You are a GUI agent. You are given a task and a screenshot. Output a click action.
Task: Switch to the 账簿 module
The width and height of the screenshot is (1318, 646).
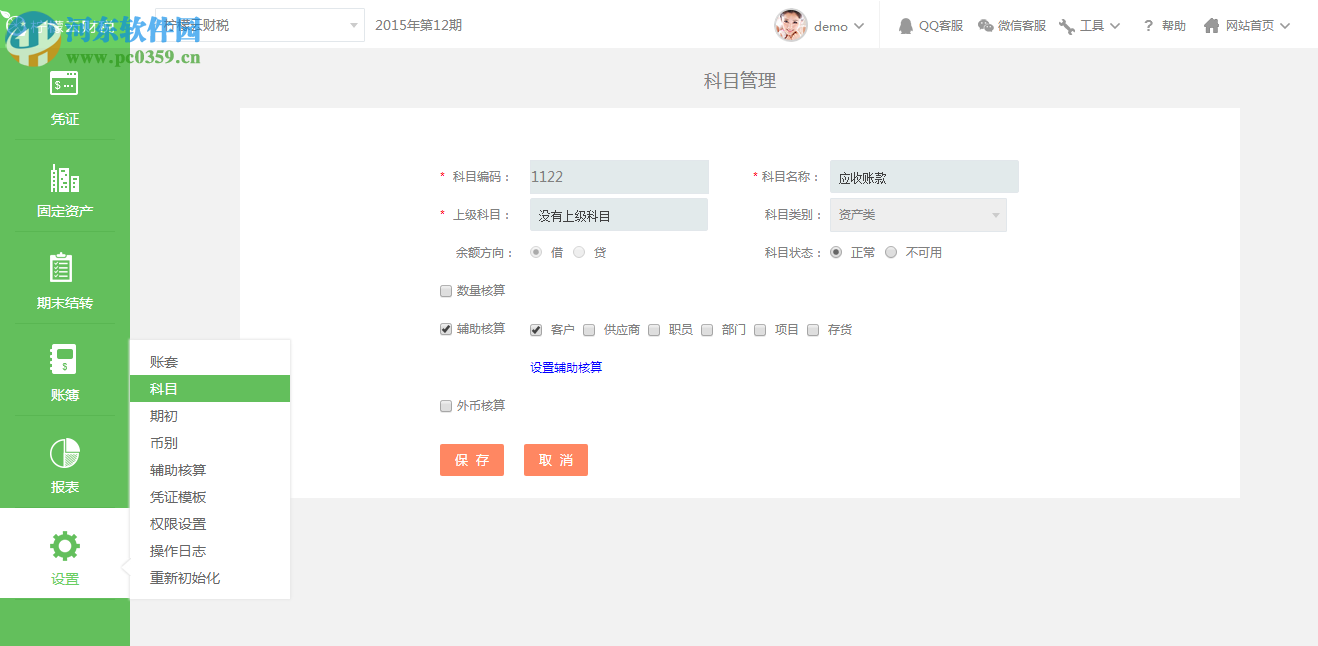[x=64, y=372]
